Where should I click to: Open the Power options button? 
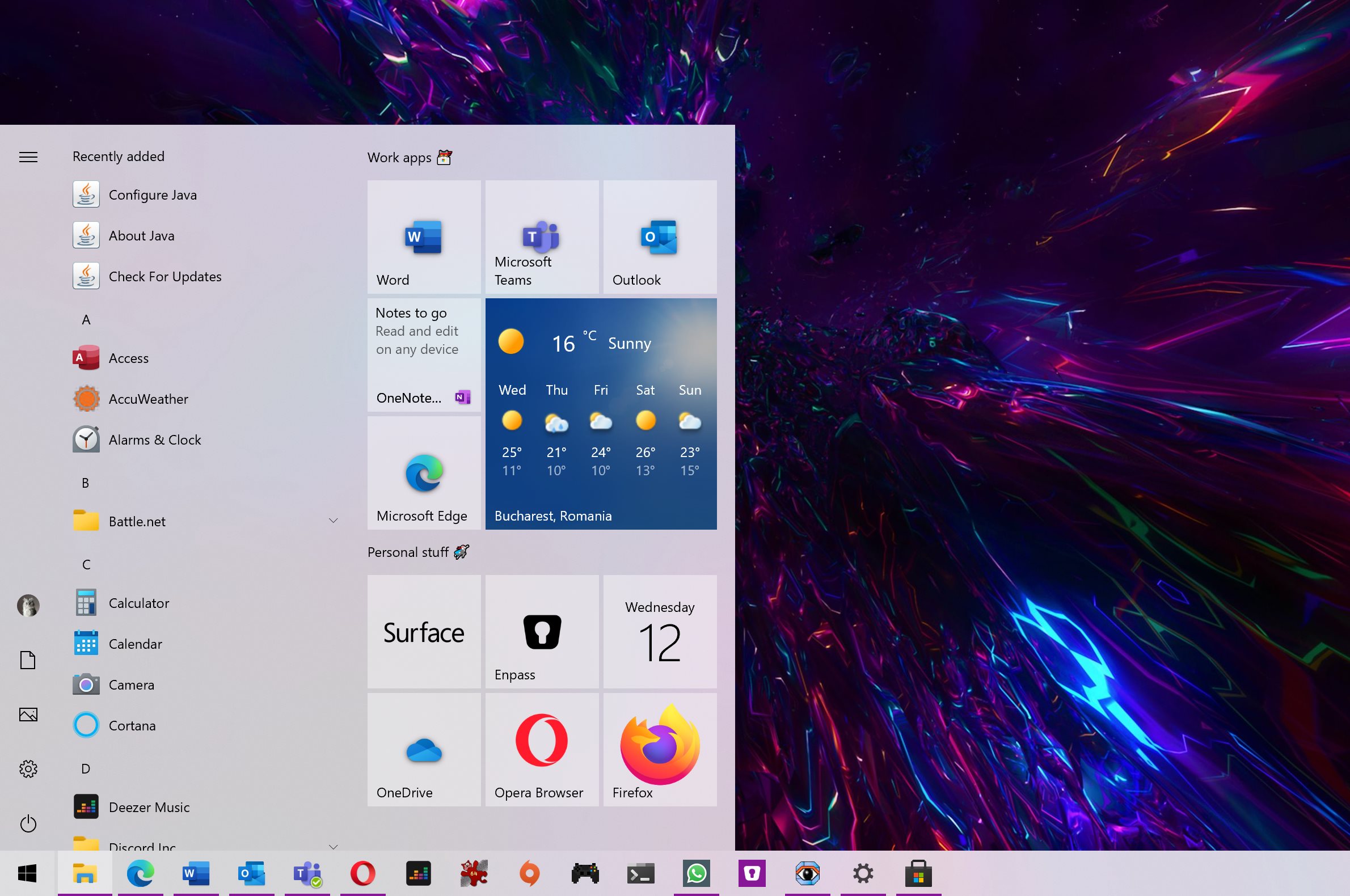(x=28, y=823)
